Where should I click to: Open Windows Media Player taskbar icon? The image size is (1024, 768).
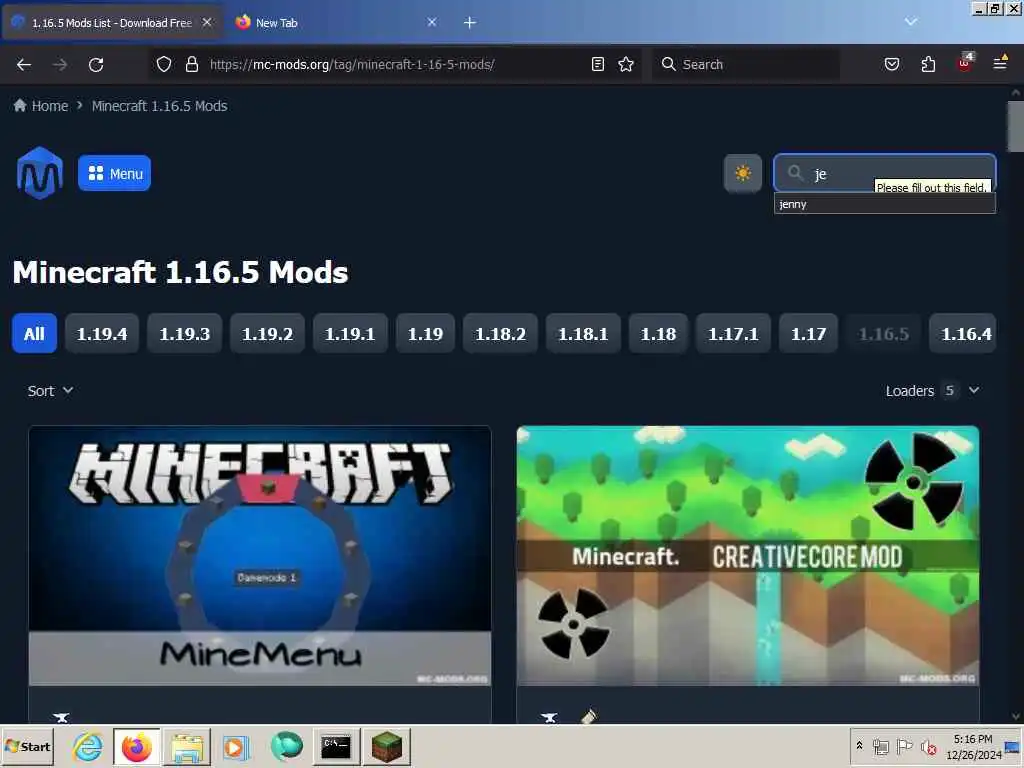click(x=235, y=746)
